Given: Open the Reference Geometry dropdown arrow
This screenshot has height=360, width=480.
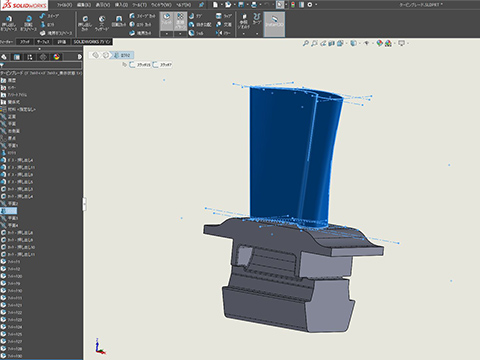Looking at the screenshot, I should [x=244, y=34].
